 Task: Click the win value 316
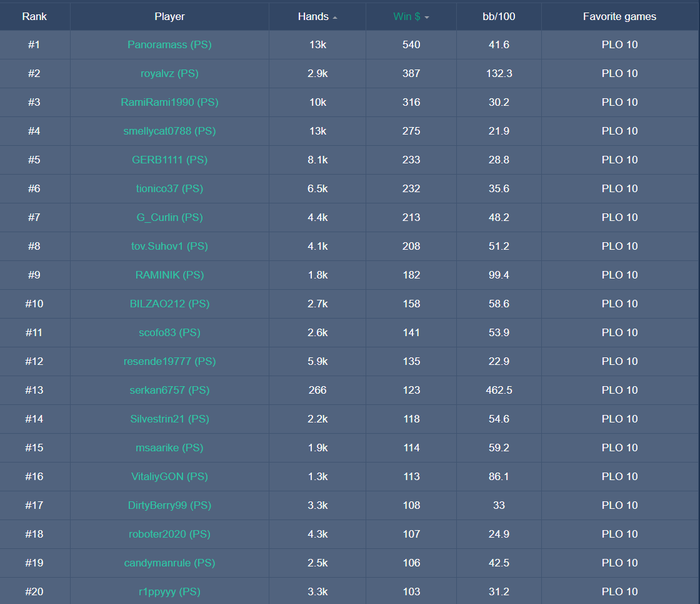tap(411, 102)
